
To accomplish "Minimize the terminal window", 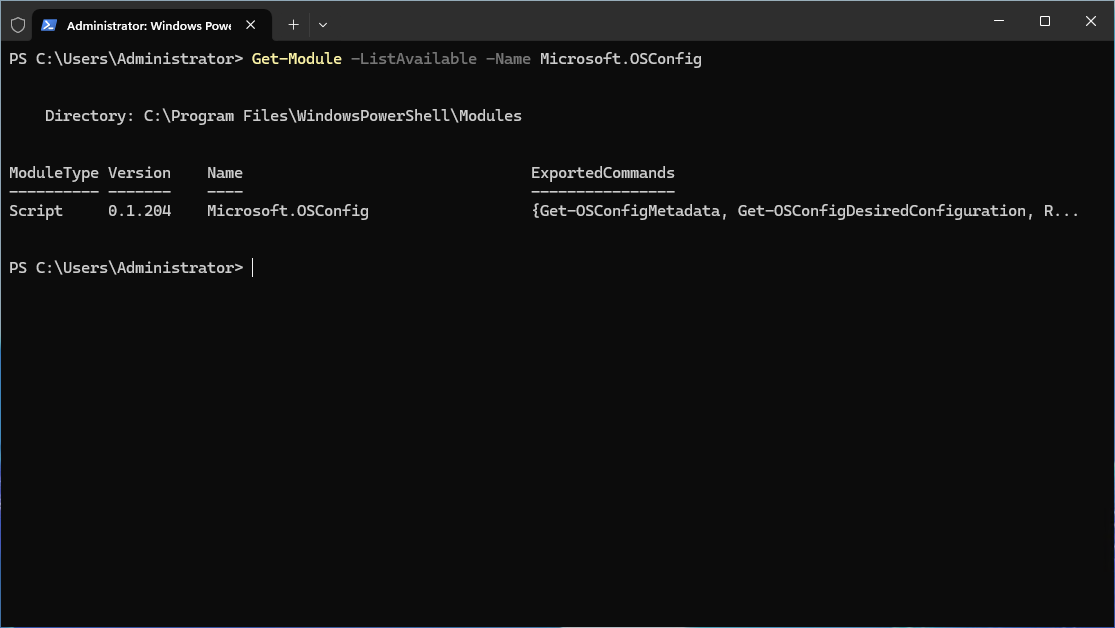I will 999,21.
